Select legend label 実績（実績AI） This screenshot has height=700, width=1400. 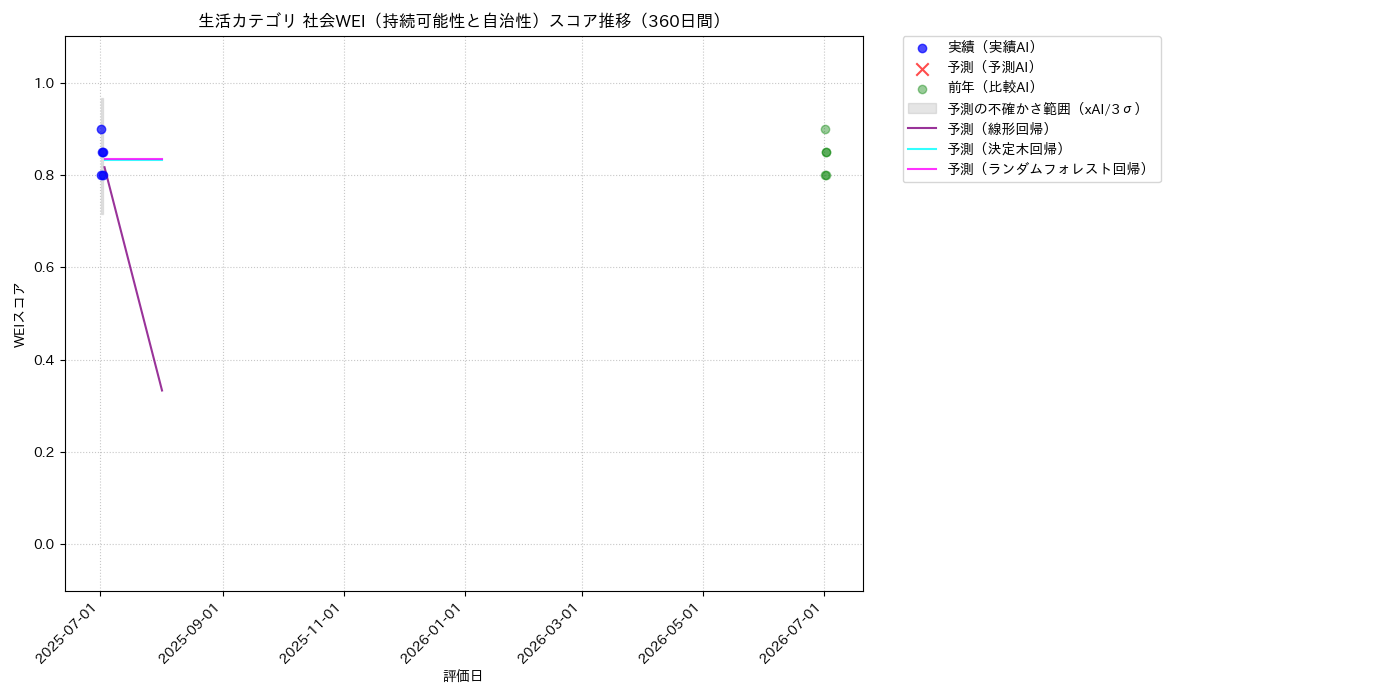pos(992,47)
